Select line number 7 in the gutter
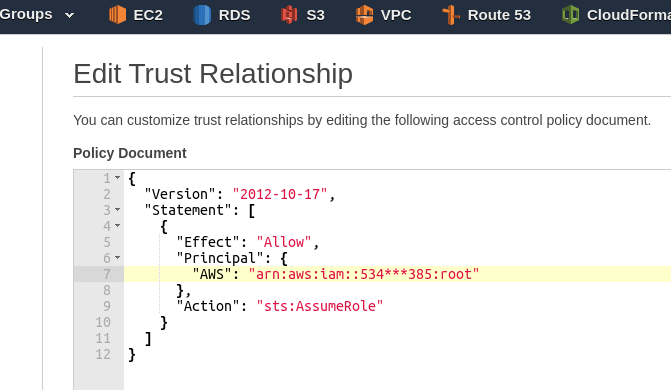 tap(107, 274)
